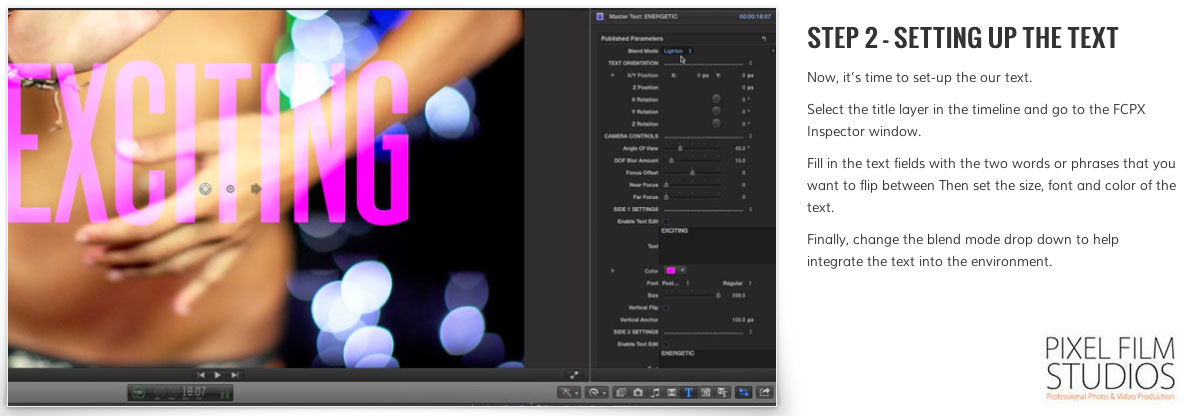This screenshot has height=416, width=1191.
Task: Toggle the inspector sliders button
Action: (744, 392)
